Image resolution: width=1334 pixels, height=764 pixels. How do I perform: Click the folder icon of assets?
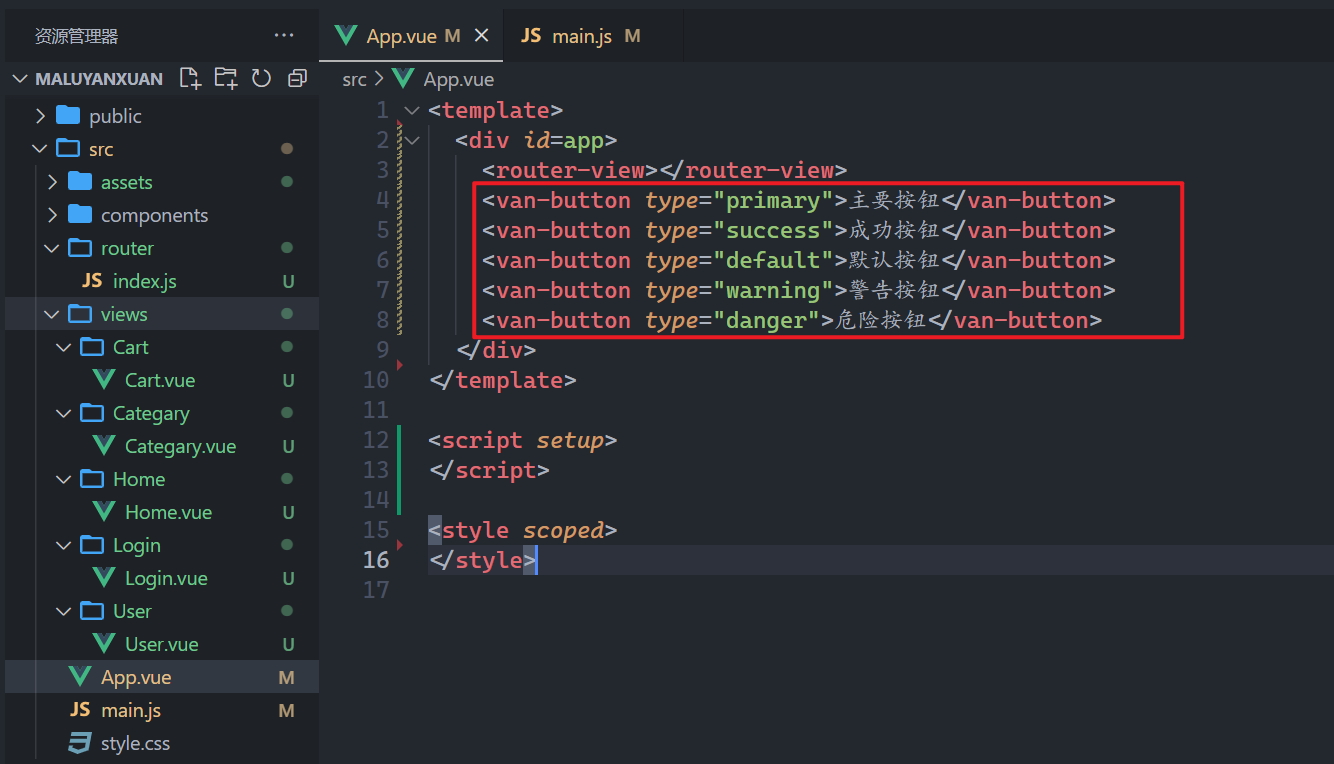[80, 181]
